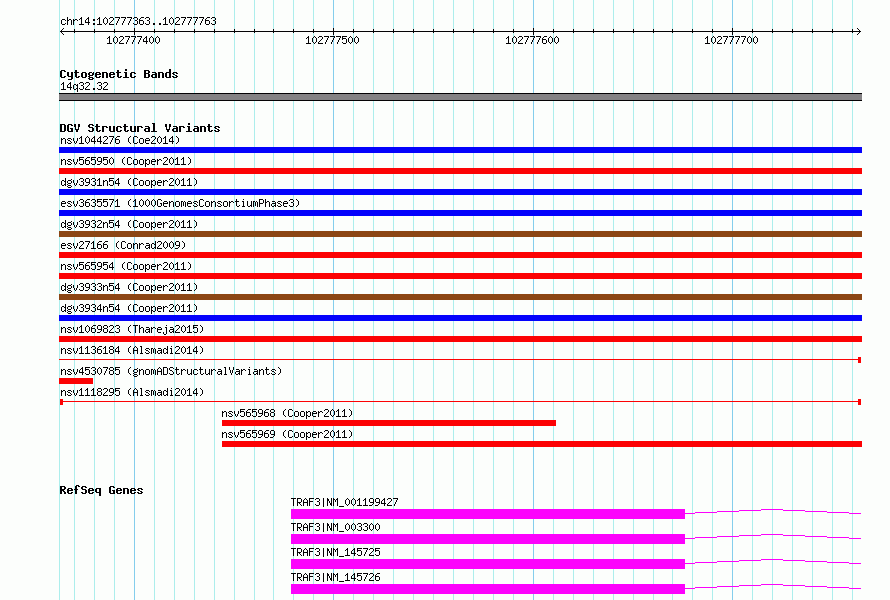
Task: Select the brown bar for dgv3932n54
Action: [x=460, y=234]
